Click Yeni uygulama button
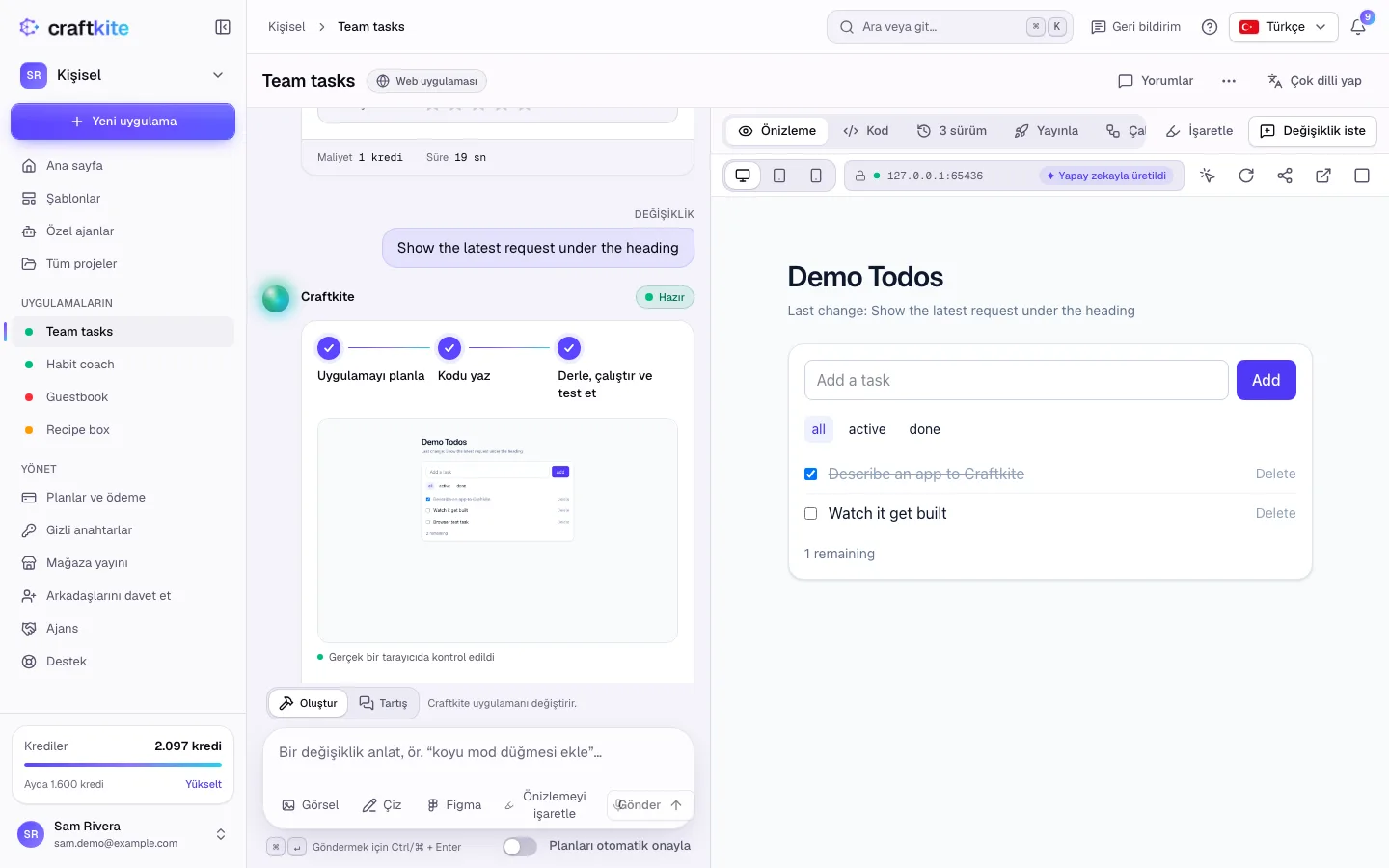 (123, 122)
